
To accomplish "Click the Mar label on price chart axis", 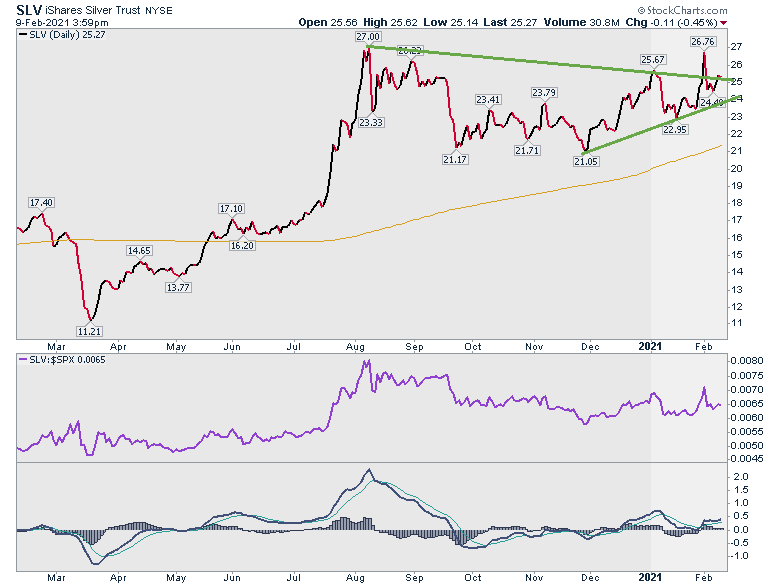I will tap(56, 347).
